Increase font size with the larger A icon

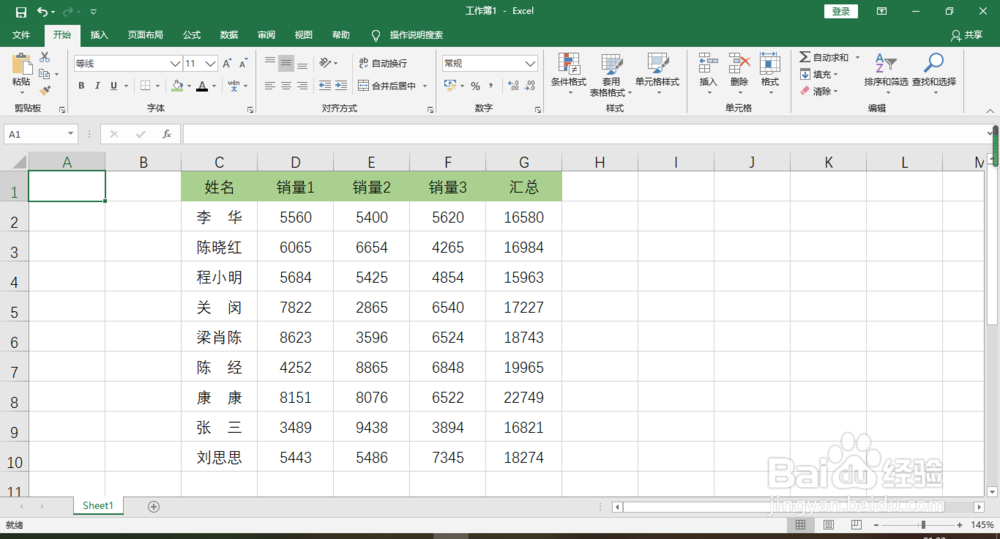point(227,64)
